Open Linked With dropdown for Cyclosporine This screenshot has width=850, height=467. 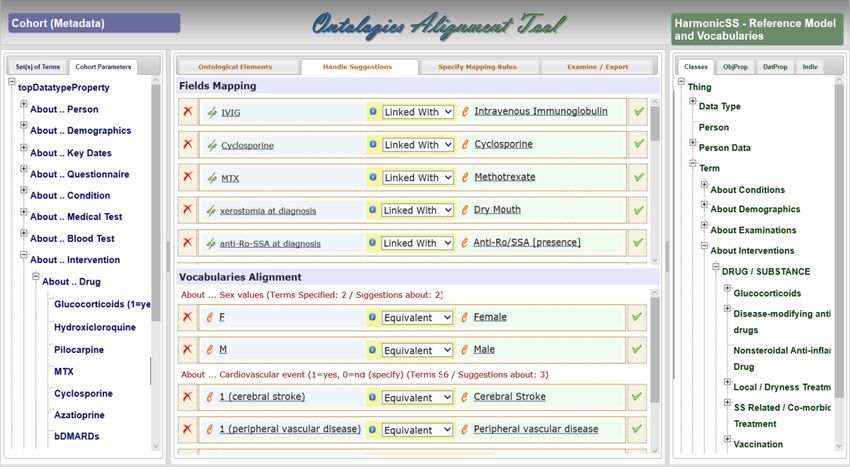click(418, 145)
